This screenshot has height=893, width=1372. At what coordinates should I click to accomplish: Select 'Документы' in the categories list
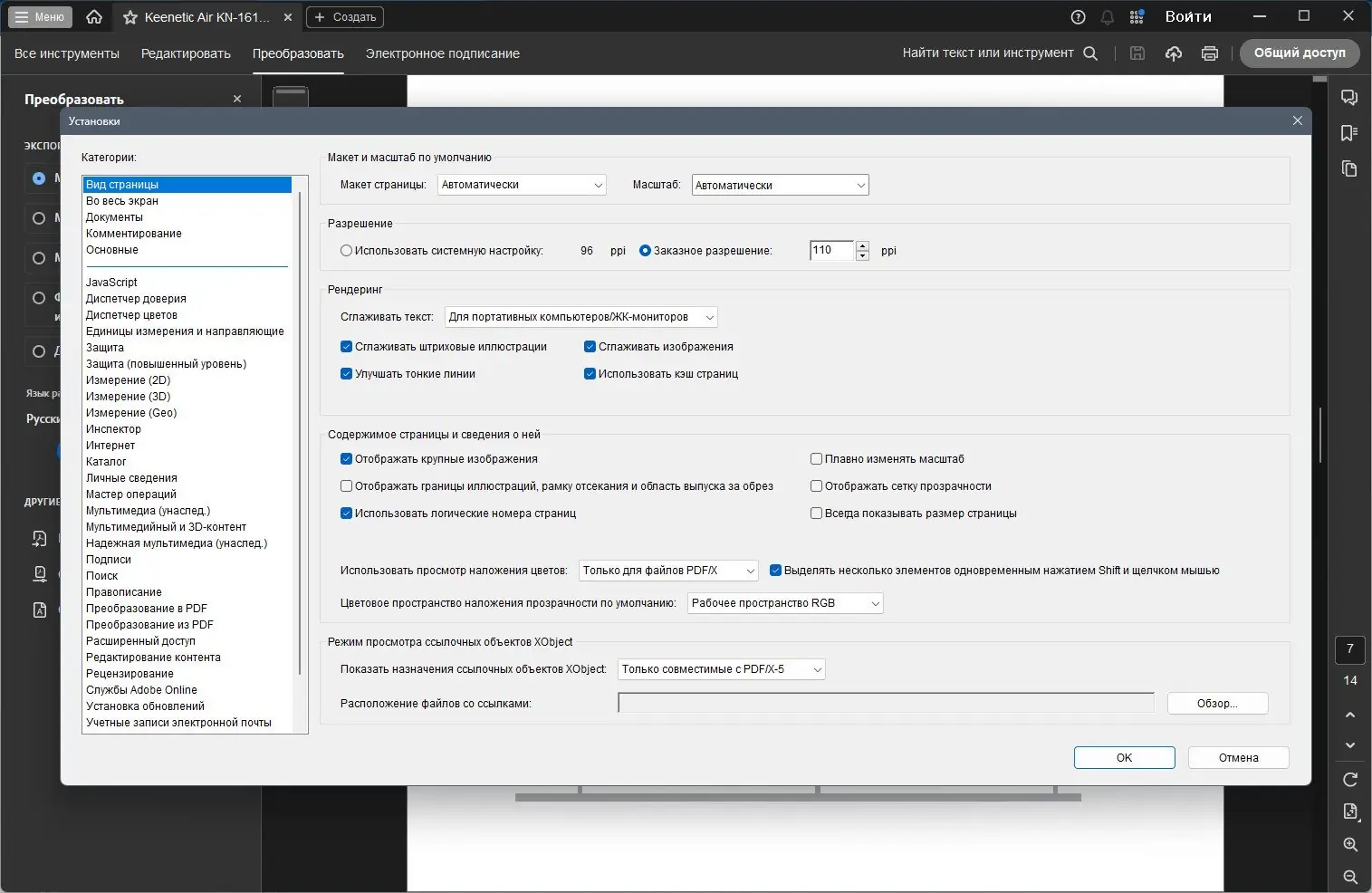point(114,216)
